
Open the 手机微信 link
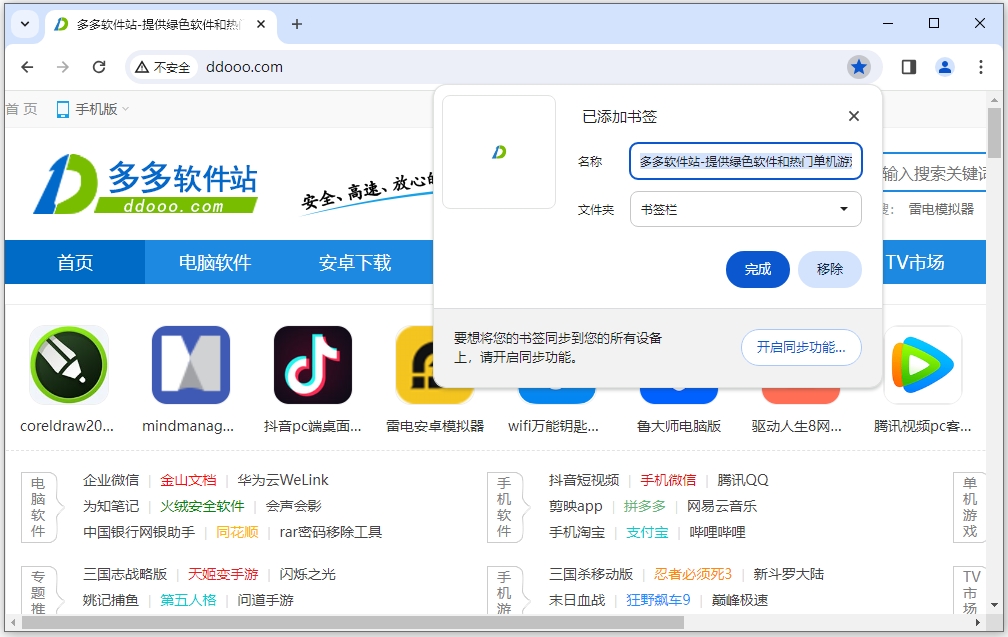point(669,480)
